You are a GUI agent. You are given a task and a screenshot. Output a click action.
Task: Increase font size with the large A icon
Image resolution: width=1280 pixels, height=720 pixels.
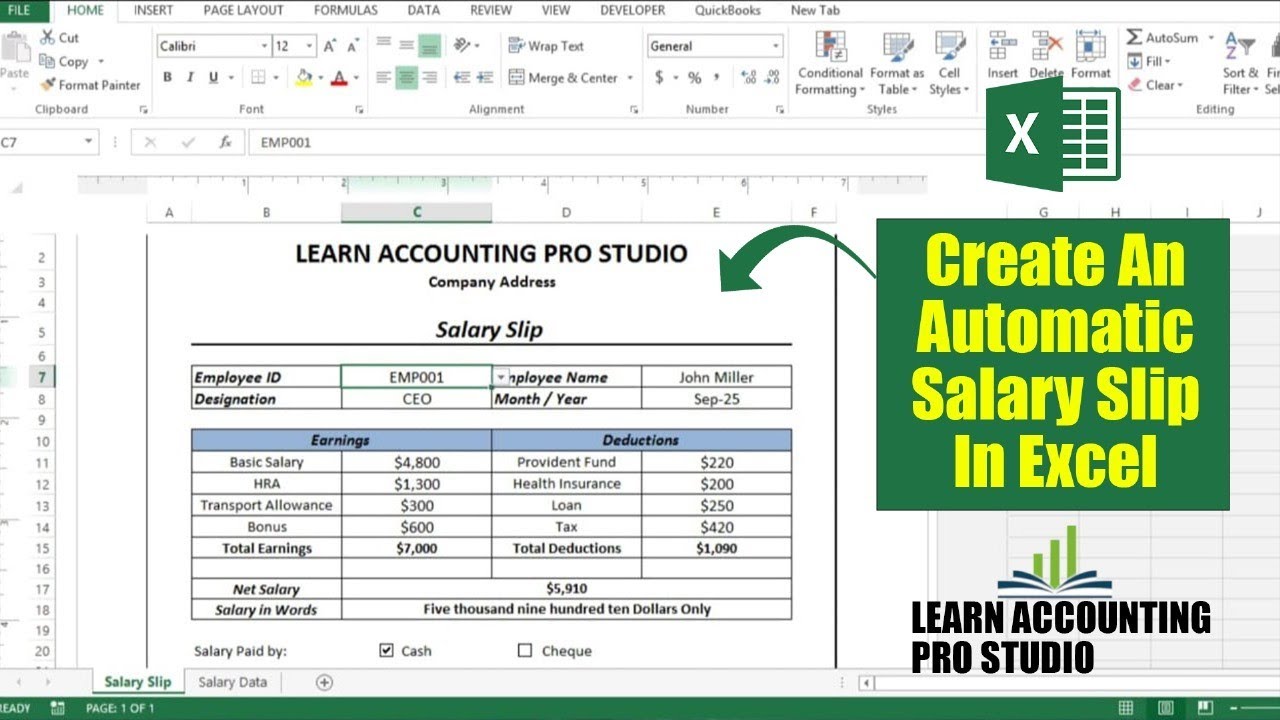pos(330,46)
